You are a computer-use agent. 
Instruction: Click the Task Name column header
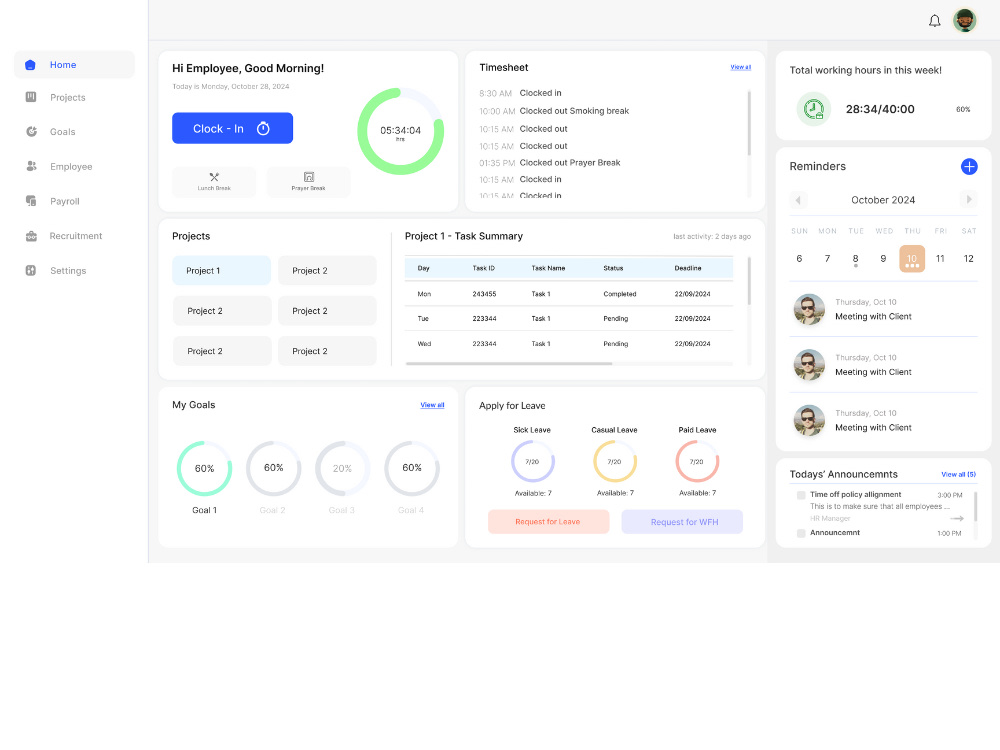548,268
